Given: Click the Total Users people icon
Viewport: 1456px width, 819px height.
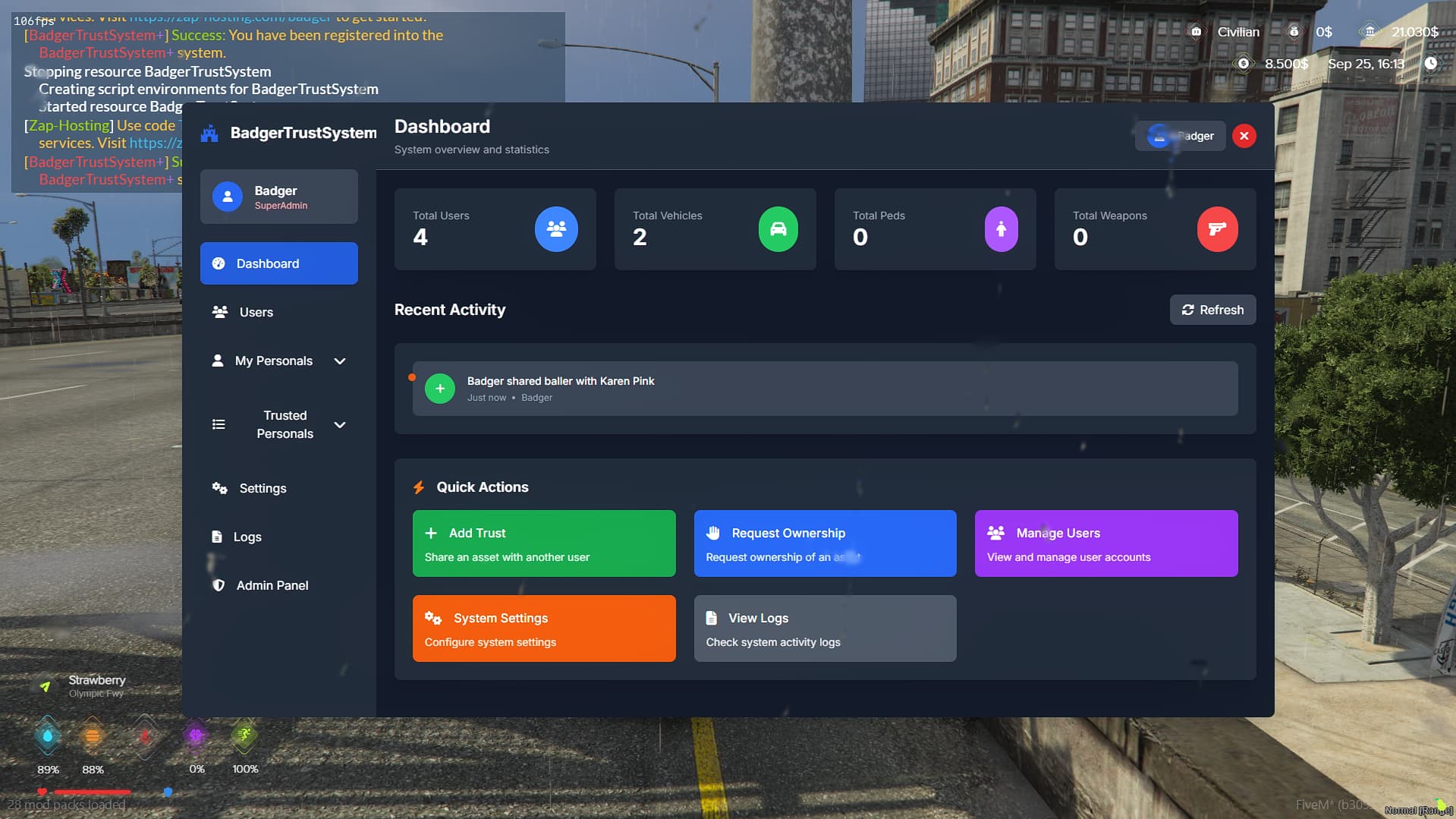Looking at the screenshot, I should pyautogui.click(x=556, y=229).
